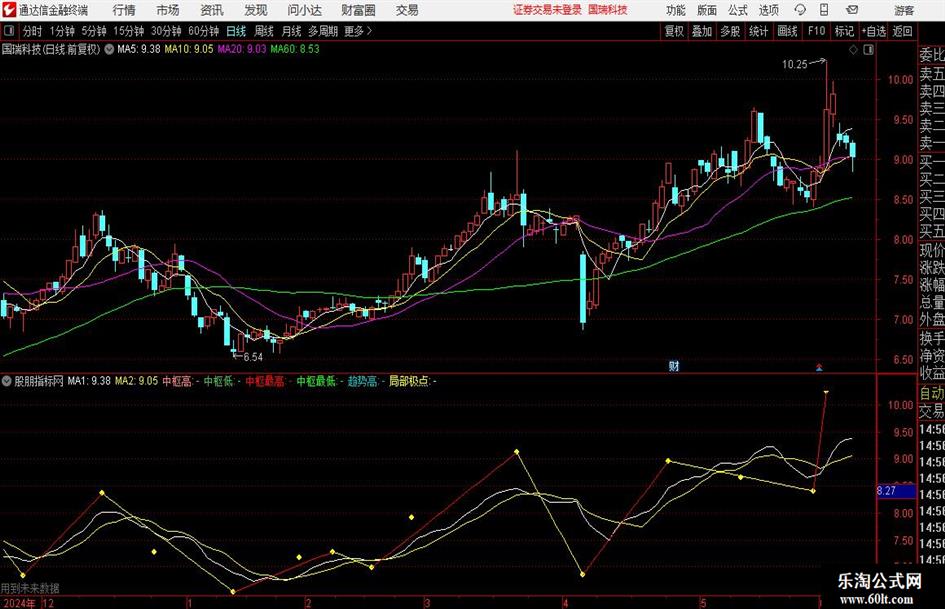Switch to 5分钟 period
Image resolution: width=945 pixels, height=609 pixels.
[x=94, y=31]
